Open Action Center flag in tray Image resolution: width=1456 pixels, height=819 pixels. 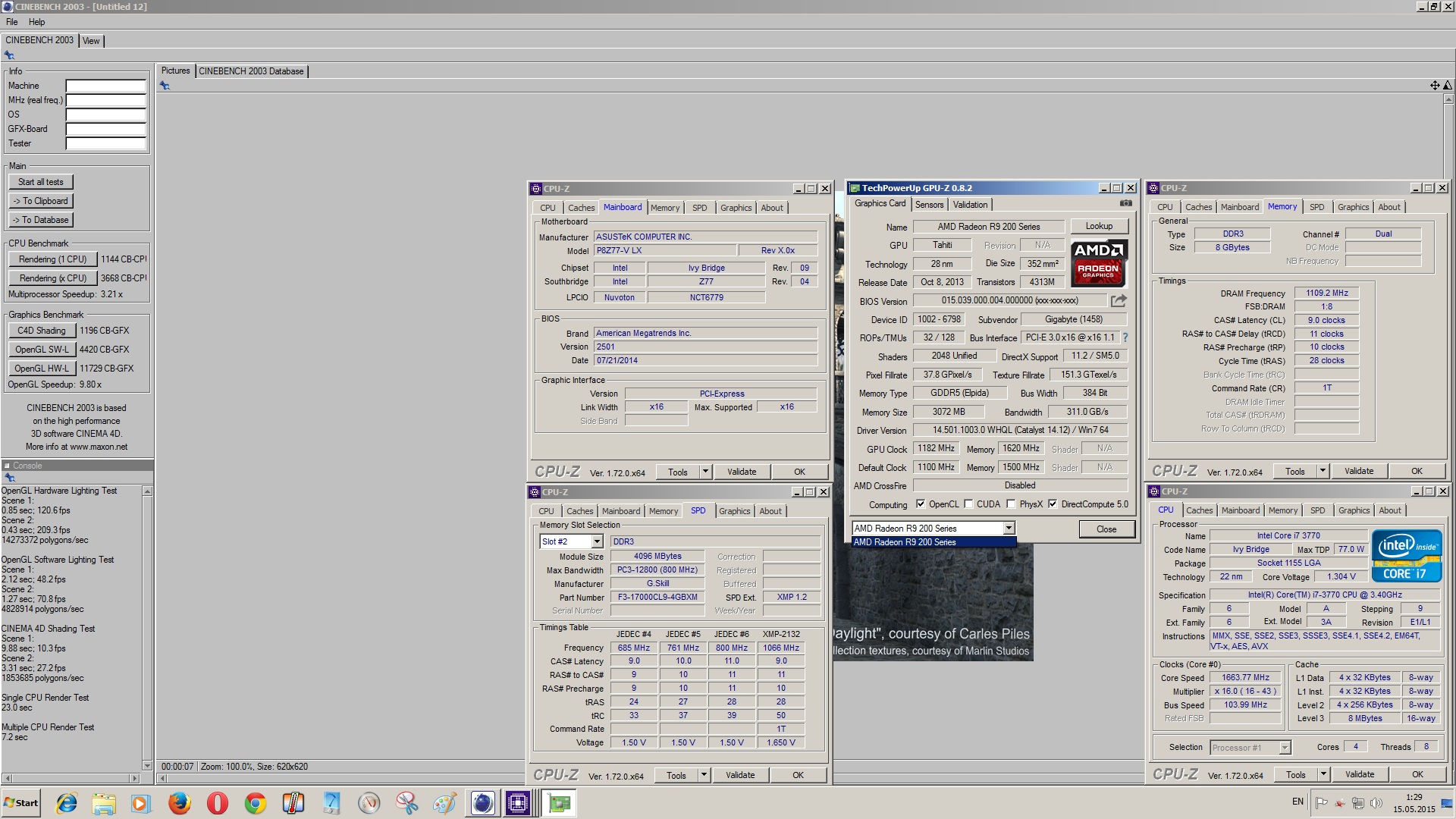(1321, 803)
